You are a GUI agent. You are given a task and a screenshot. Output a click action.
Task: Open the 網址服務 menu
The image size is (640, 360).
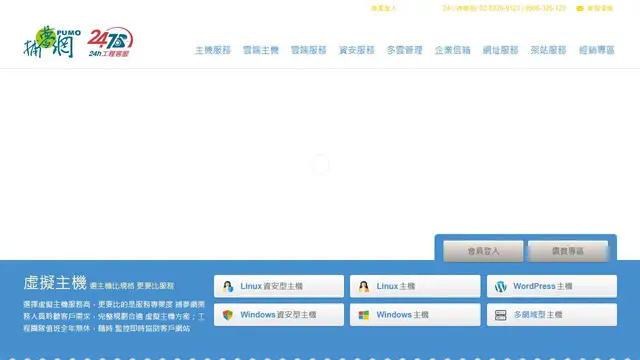pos(500,50)
